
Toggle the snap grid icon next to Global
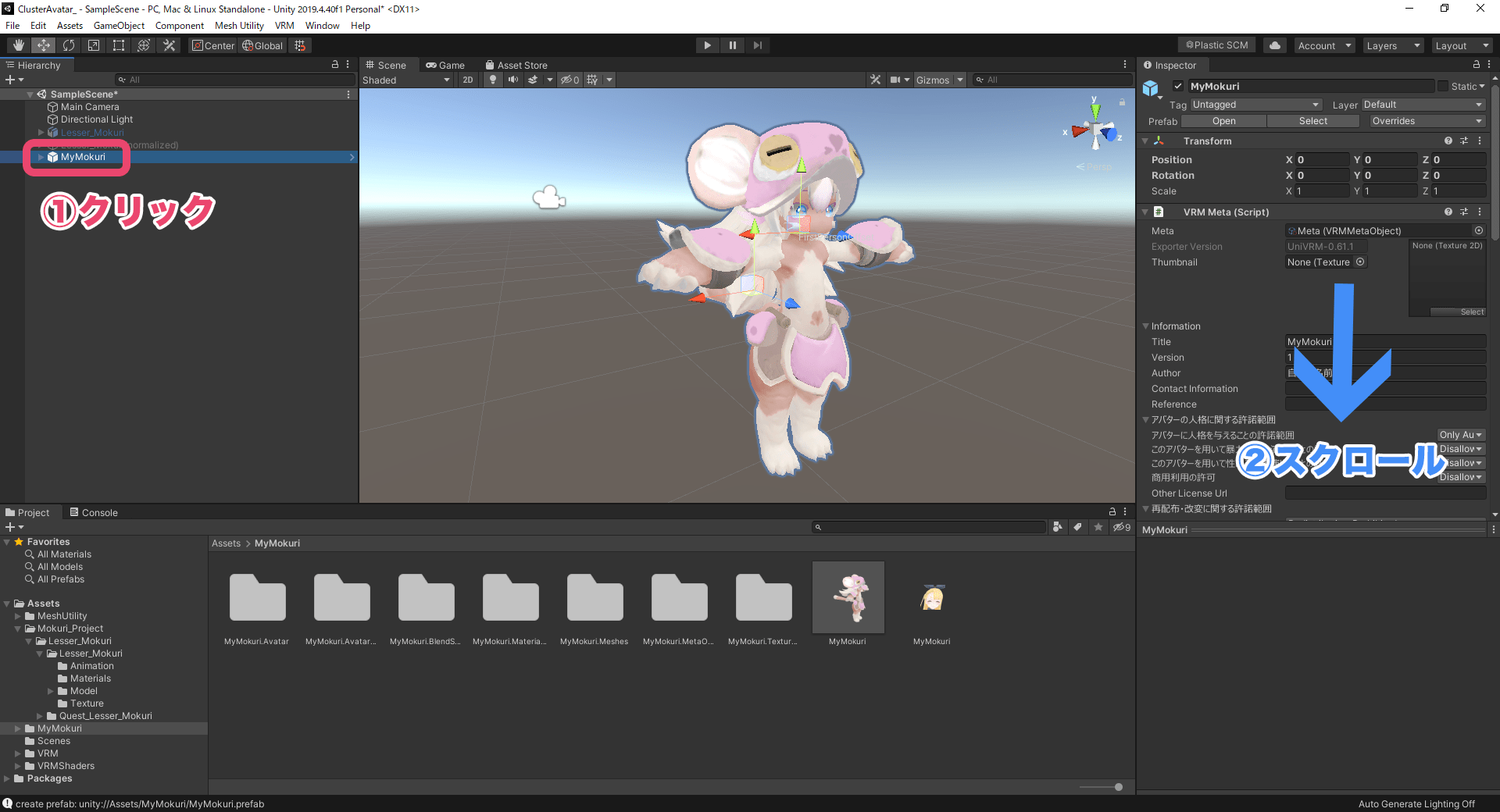pos(300,45)
